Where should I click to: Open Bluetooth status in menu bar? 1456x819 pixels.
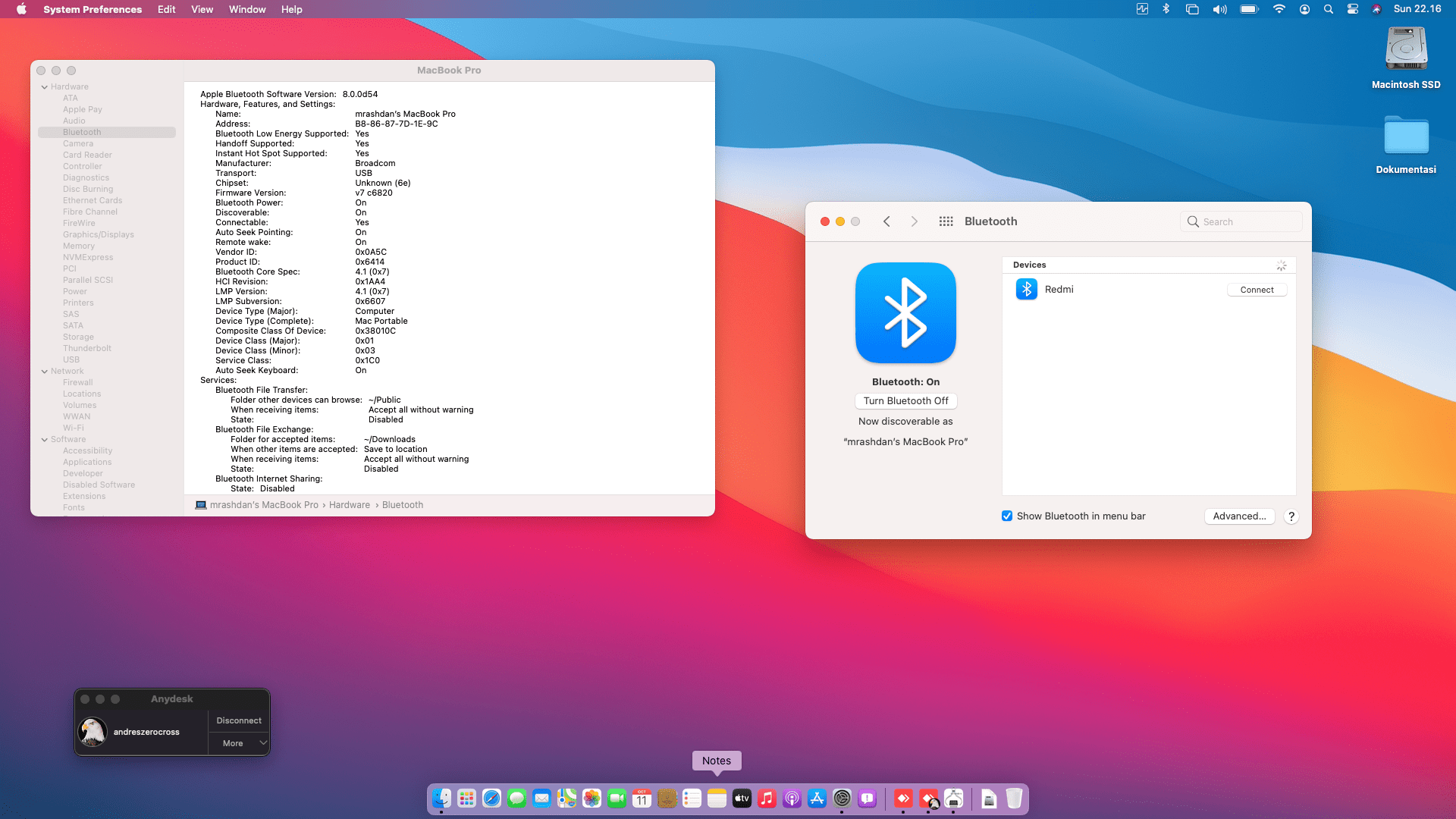(x=1166, y=9)
